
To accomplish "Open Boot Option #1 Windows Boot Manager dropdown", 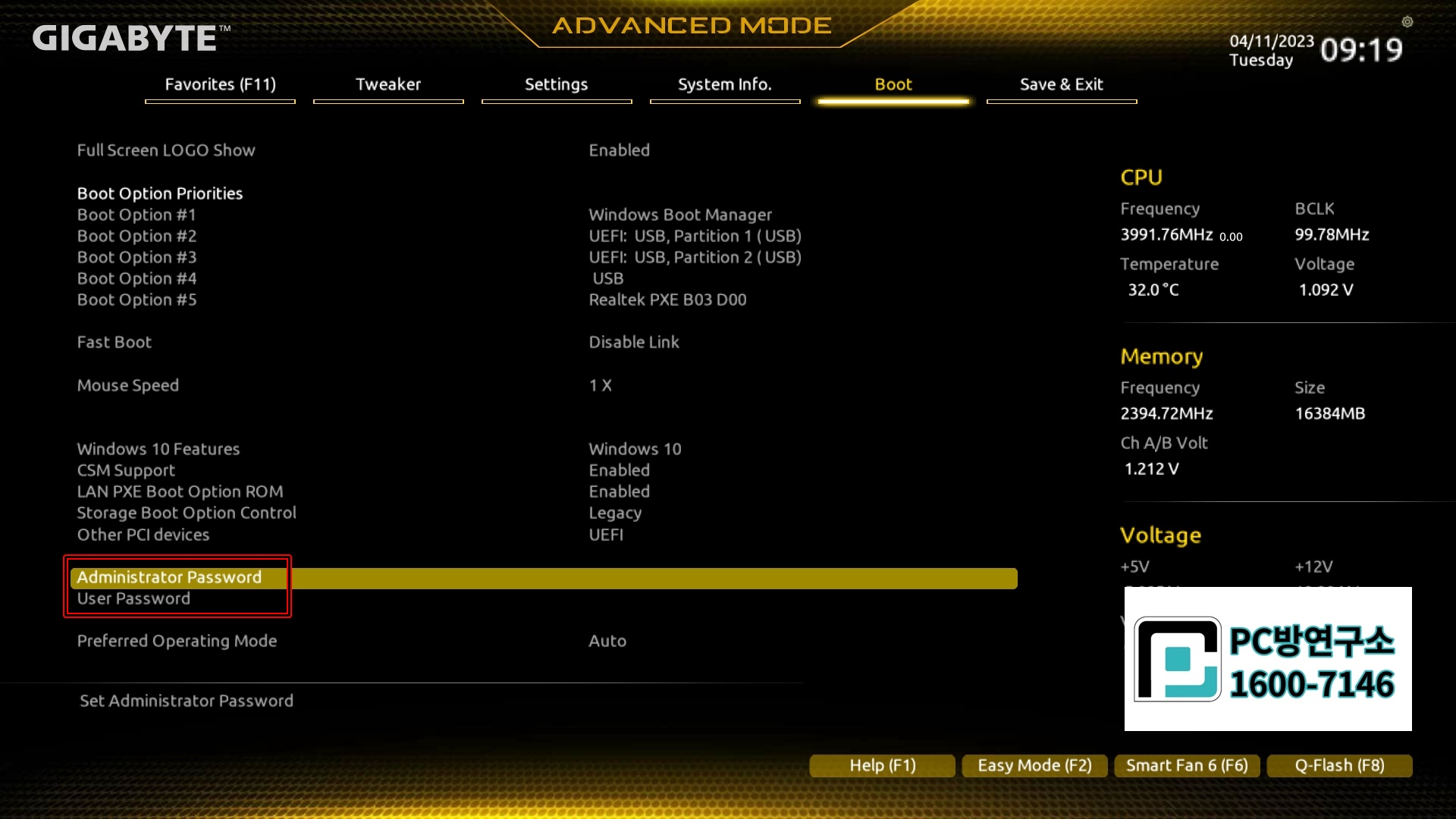I will [x=679, y=215].
